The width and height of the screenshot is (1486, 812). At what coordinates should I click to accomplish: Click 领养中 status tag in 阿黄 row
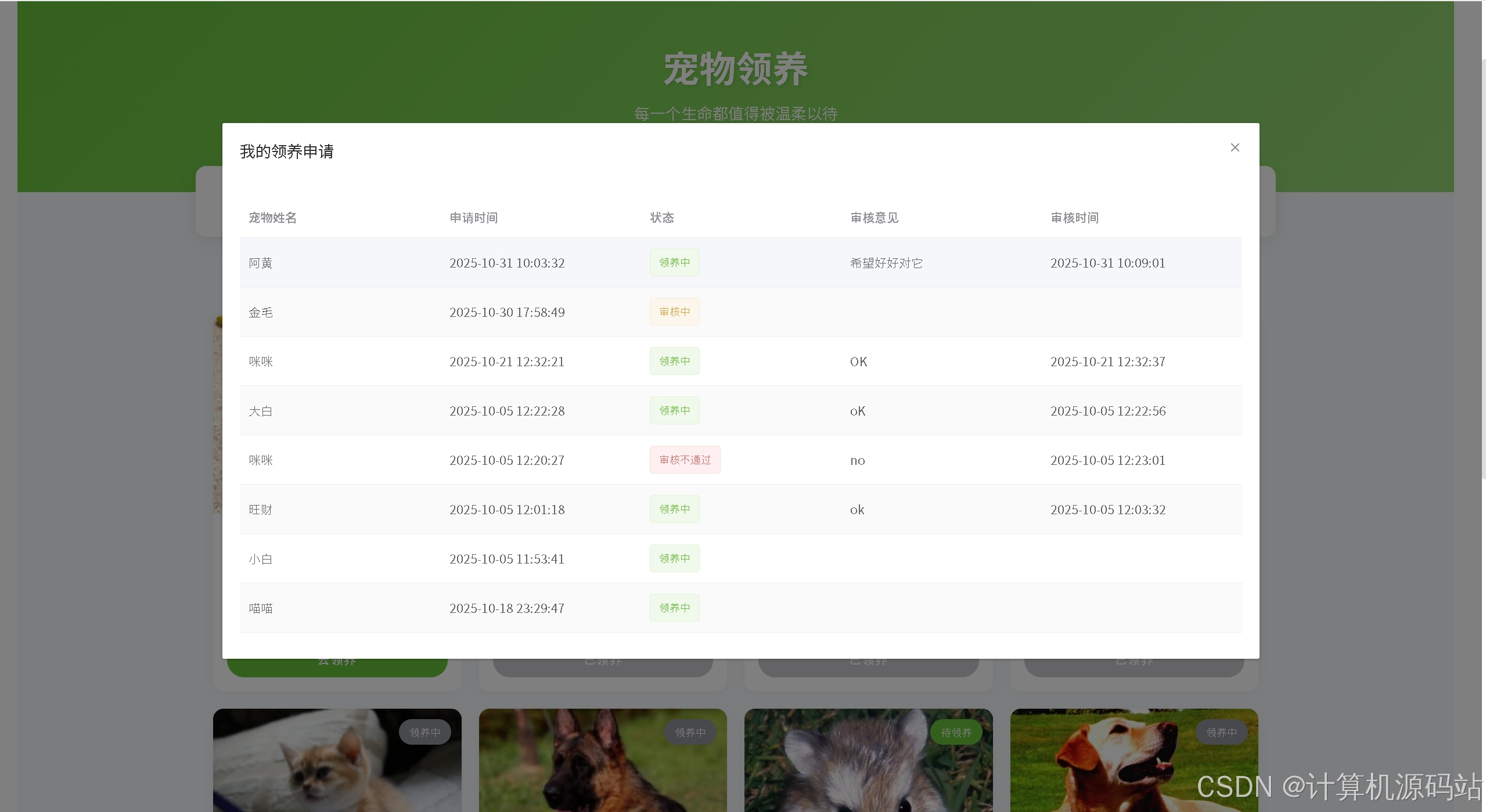[675, 262]
